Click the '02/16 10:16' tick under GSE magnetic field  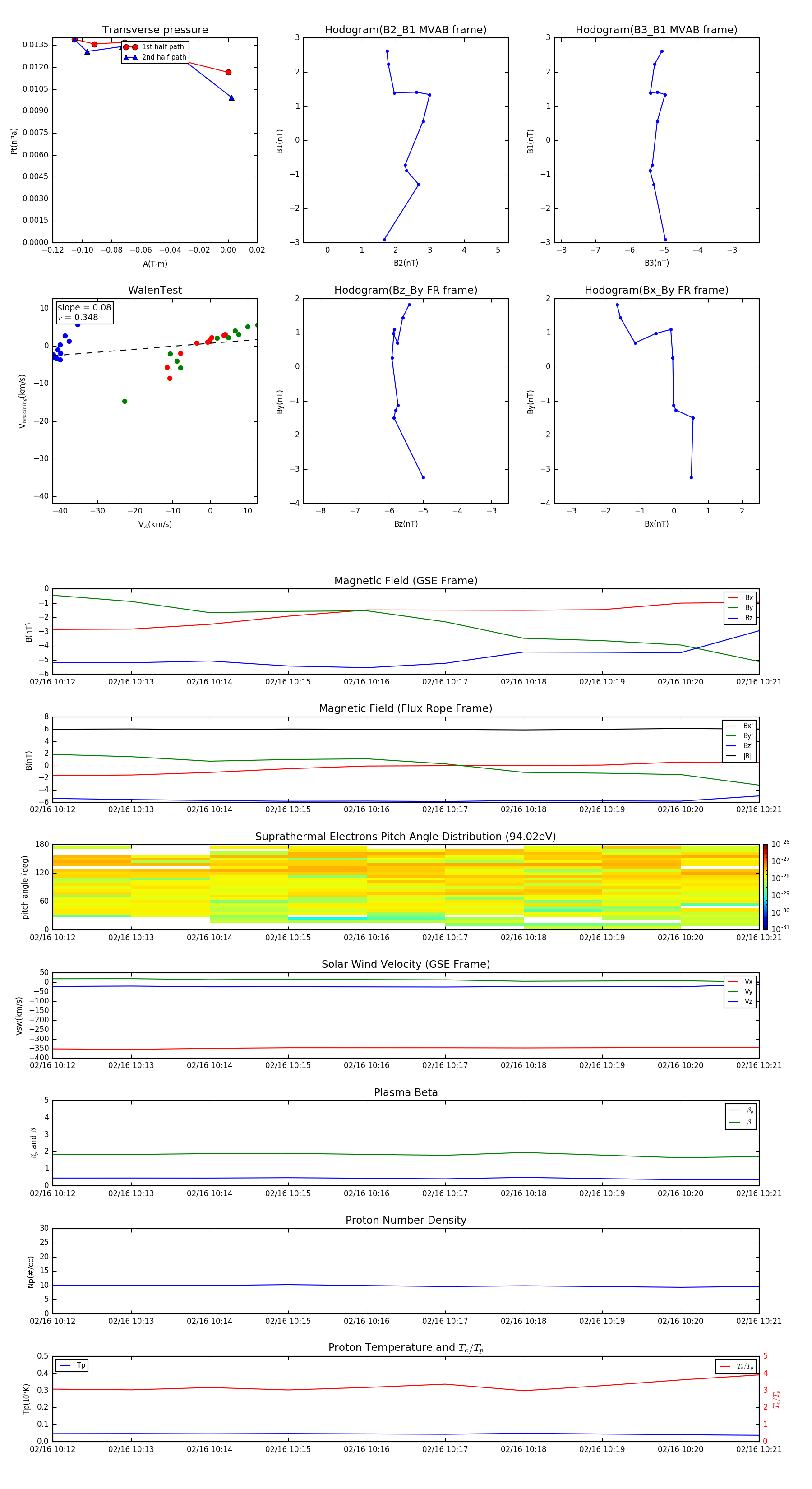tap(366, 682)
